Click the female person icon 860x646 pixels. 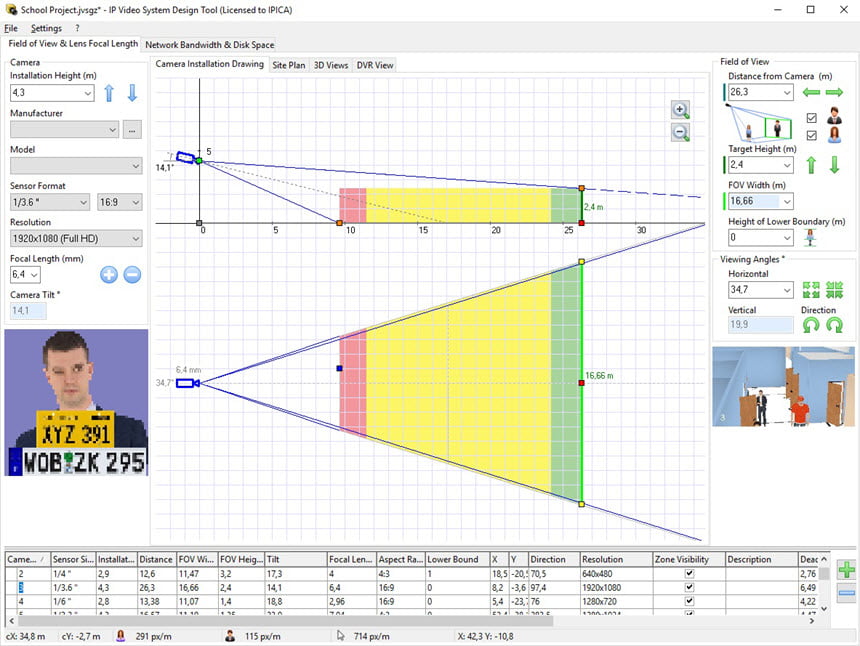pyautogui.click(x=834, y=135)
